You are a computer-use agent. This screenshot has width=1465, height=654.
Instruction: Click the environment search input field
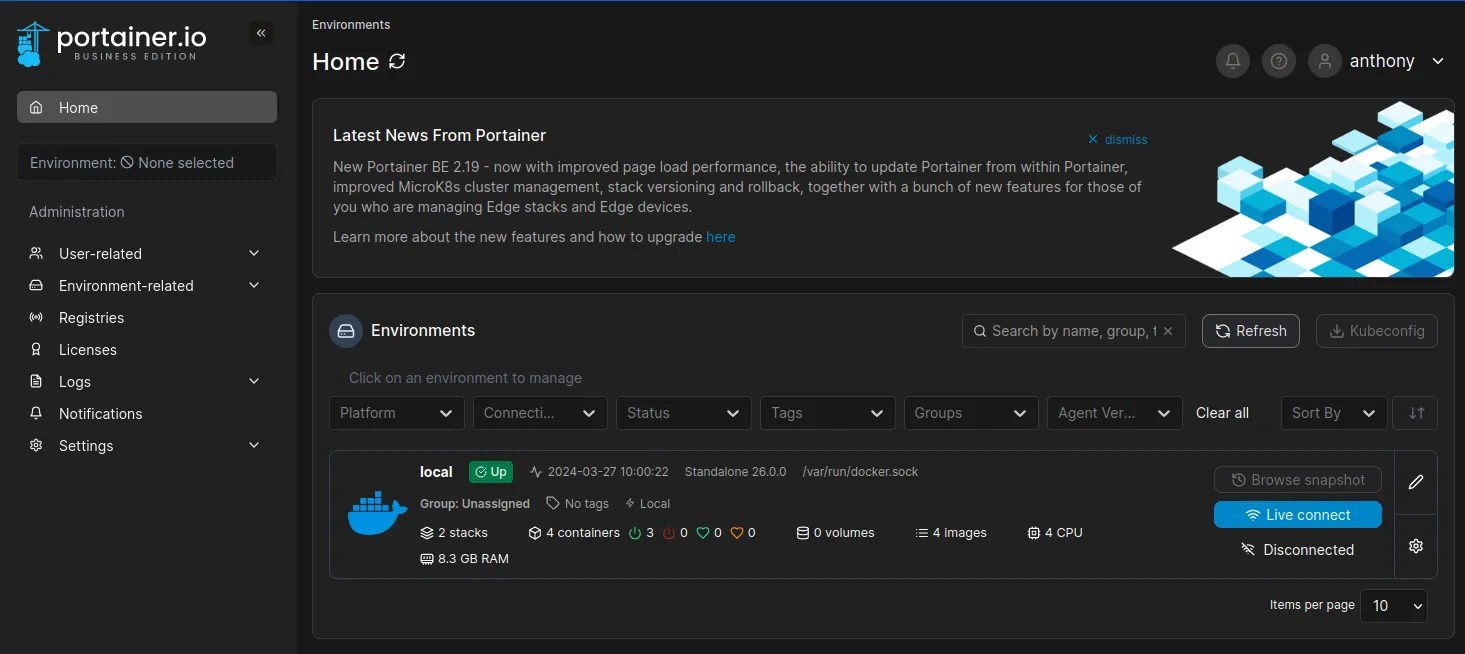click(1070, 331)
